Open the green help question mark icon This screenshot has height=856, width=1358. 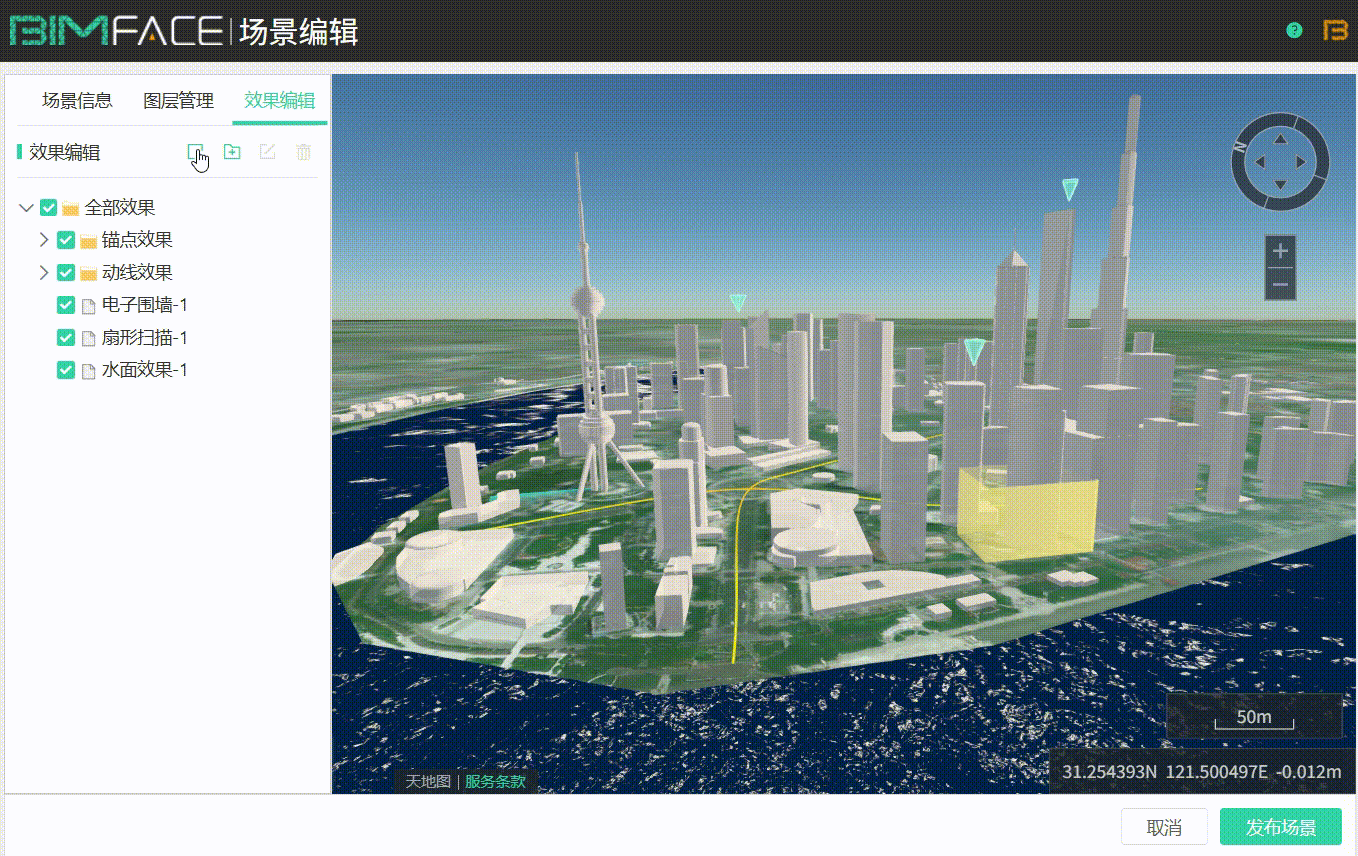click(1294, 30)
